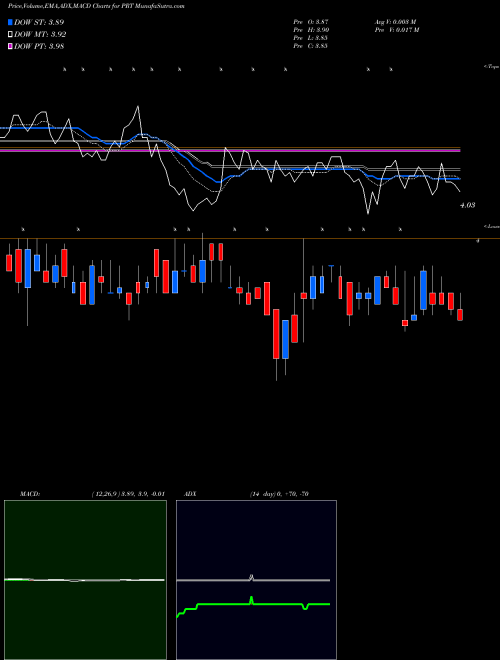This screenshot has width=500, height=660.
Task: Click the 'Pre O: 3.87' open value
Action: [x=311, y=22]
